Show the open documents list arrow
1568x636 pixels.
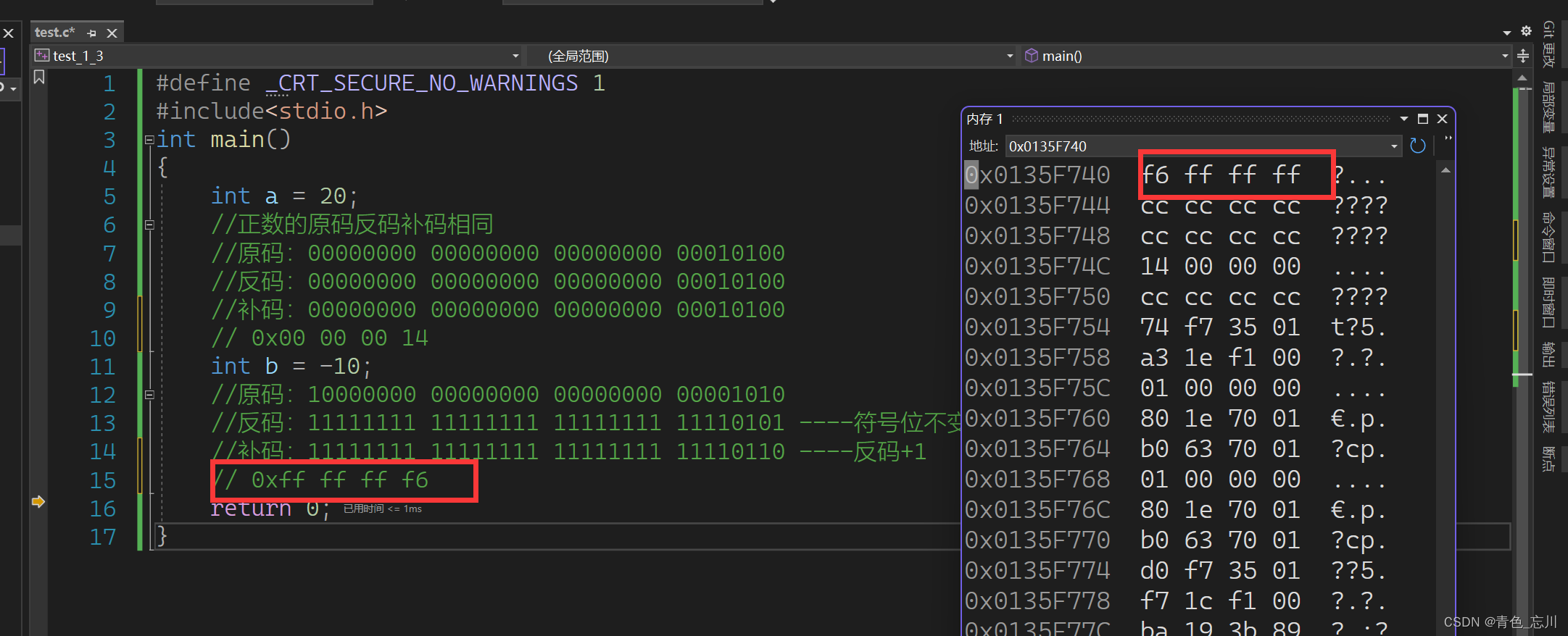(1507, 32)
